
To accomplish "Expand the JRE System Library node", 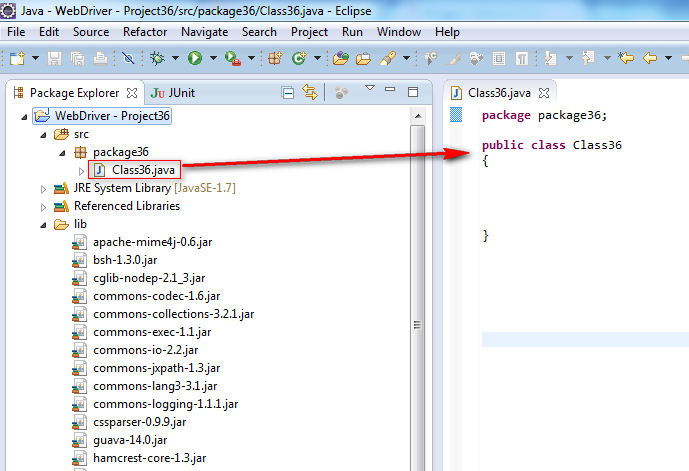I will (43, 189).
